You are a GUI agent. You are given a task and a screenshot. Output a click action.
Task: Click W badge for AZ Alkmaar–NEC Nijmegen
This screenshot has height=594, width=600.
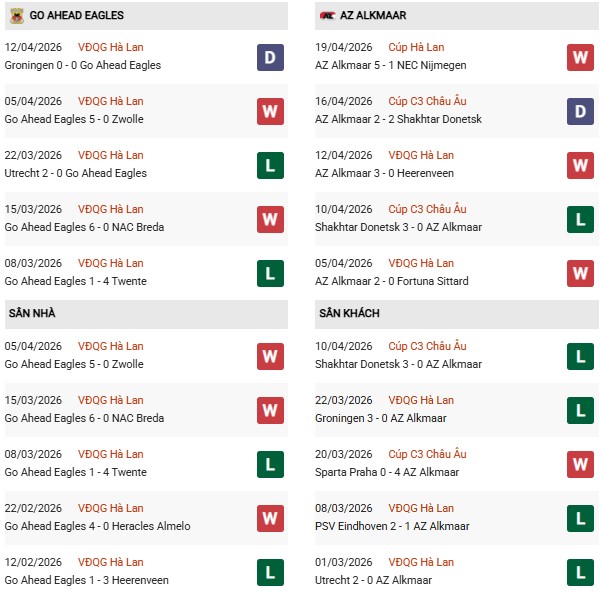pos(581,57)
